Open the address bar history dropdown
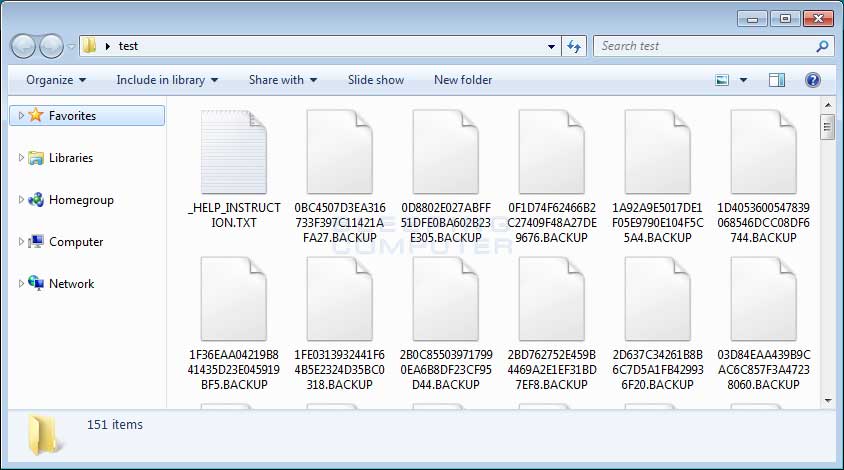 point(551,47)
